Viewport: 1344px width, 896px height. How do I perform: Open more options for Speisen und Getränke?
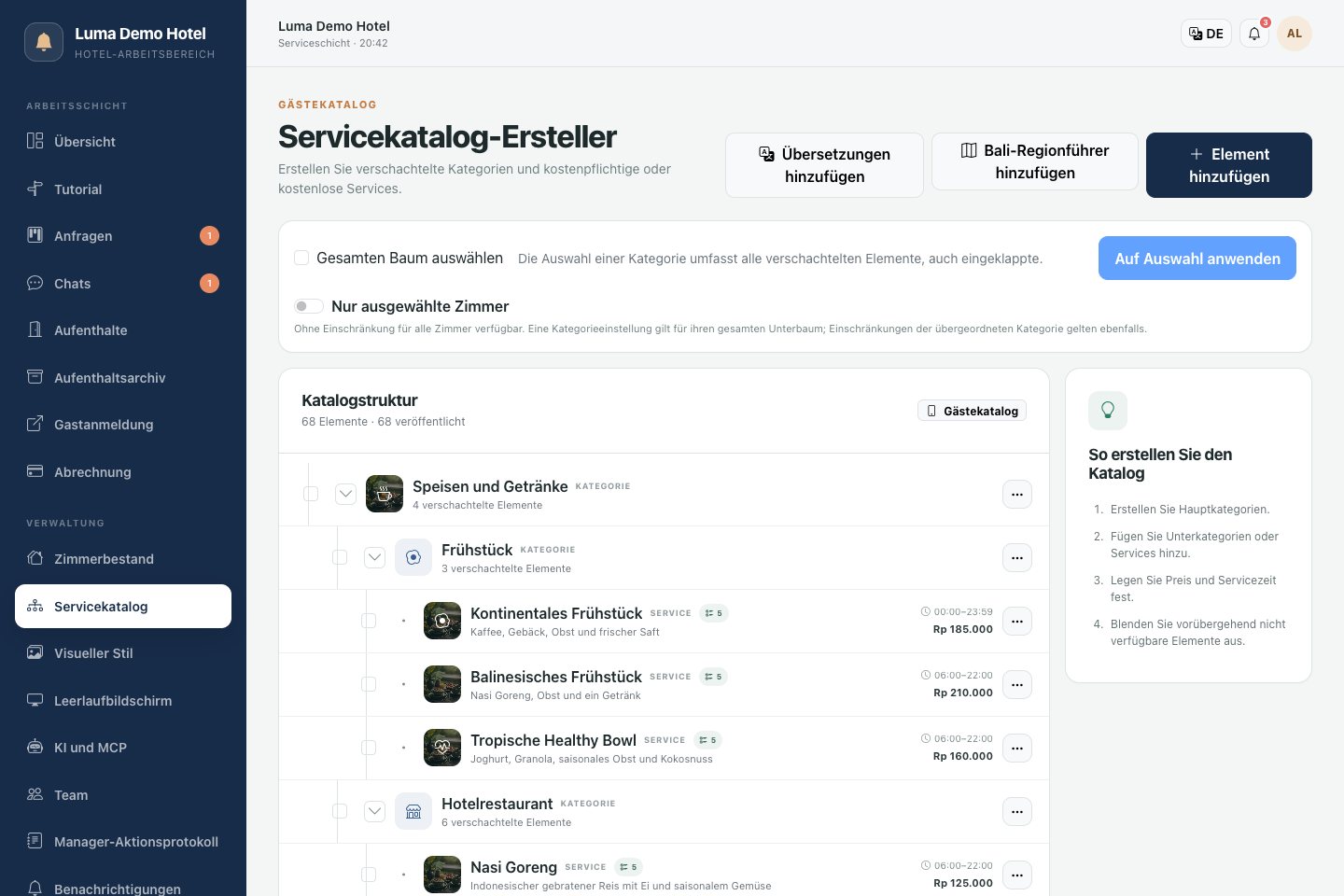(1017, 495)
